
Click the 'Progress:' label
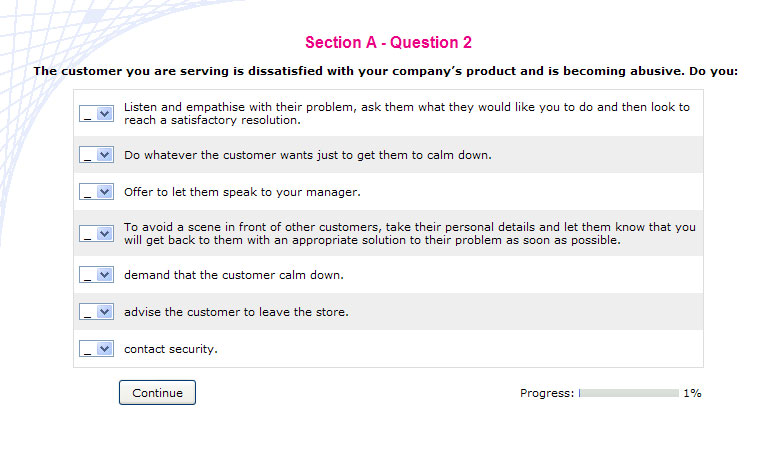(x=547, y=393)
